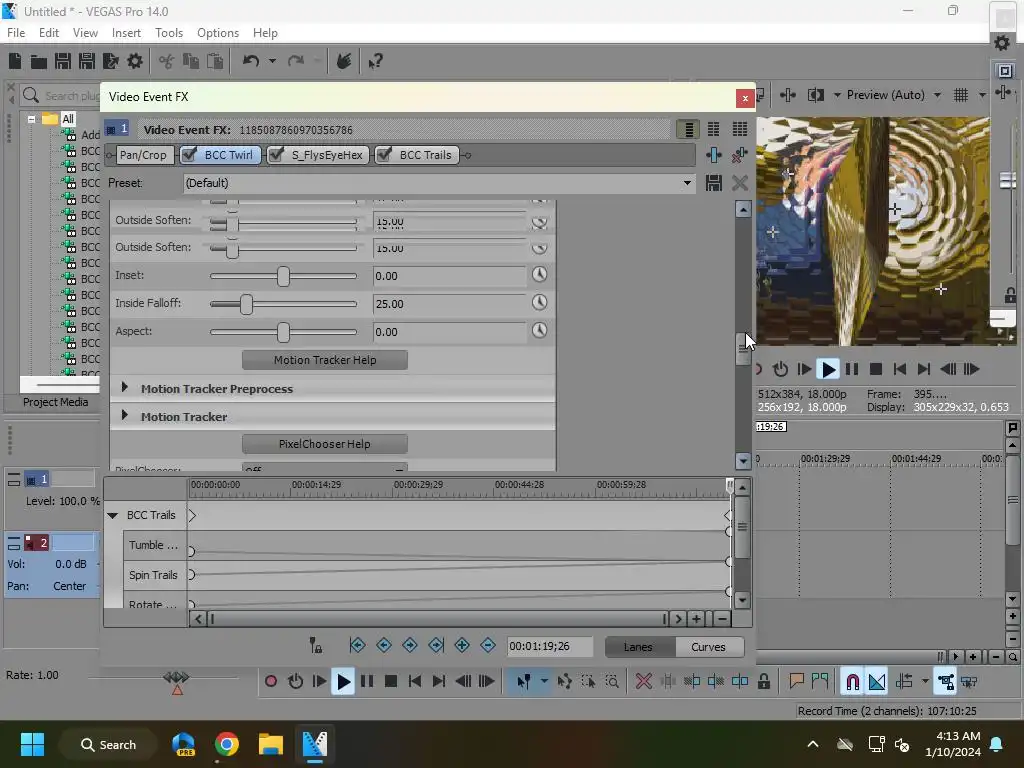Click Remove Selected Plug-In icon
Viewport: 1024px width, 768px height.
(x=739, y=155)
